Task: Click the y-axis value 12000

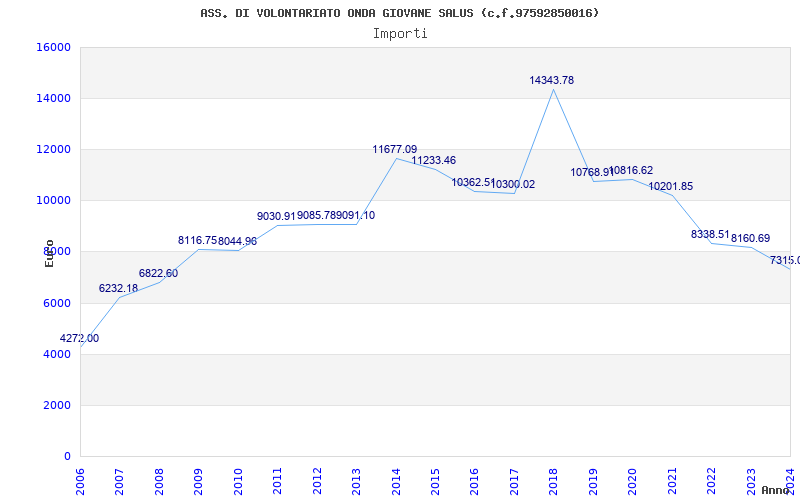Action: click(x=53, y=149)
